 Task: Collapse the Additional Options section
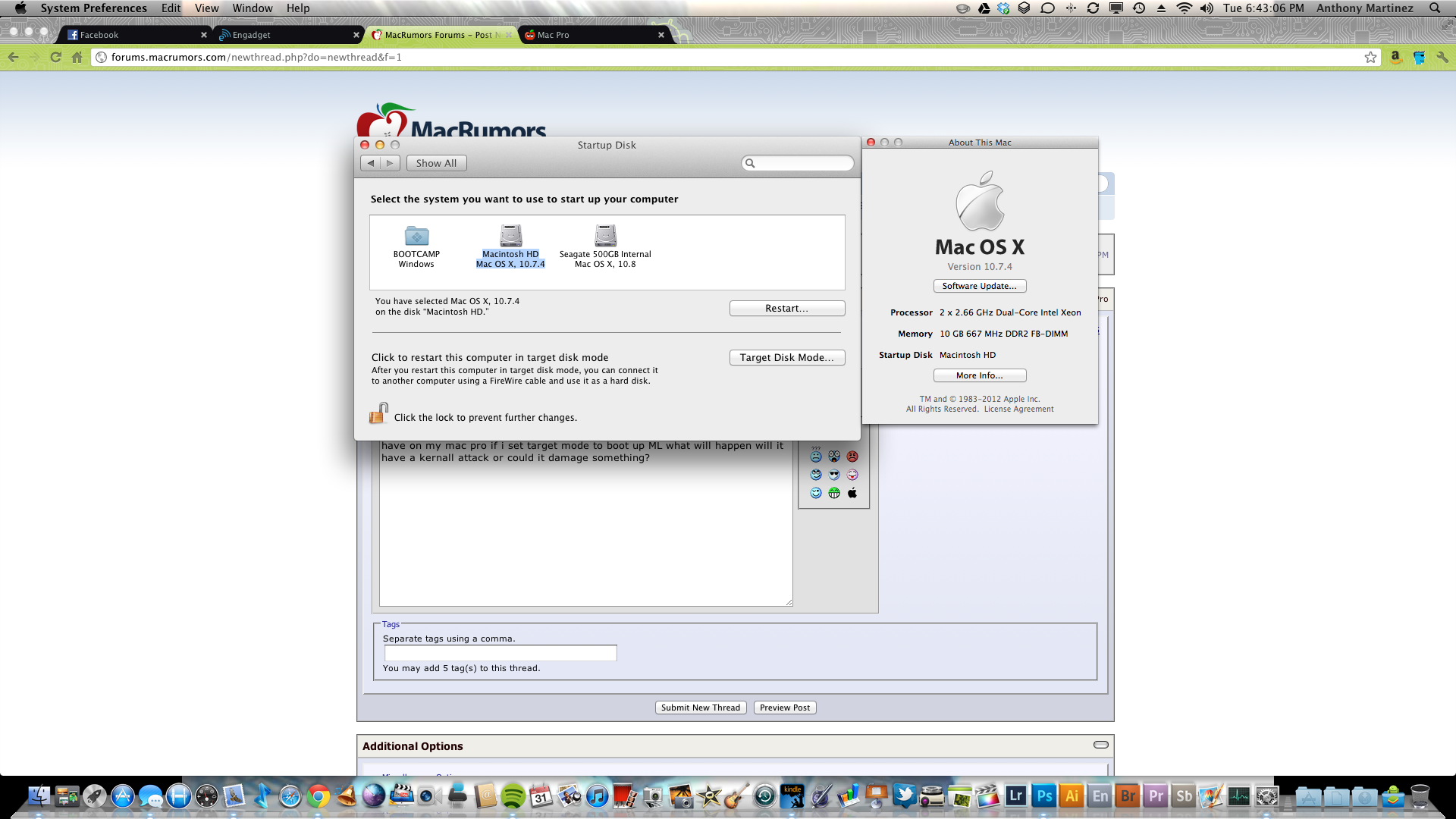tap(1101, 745)
